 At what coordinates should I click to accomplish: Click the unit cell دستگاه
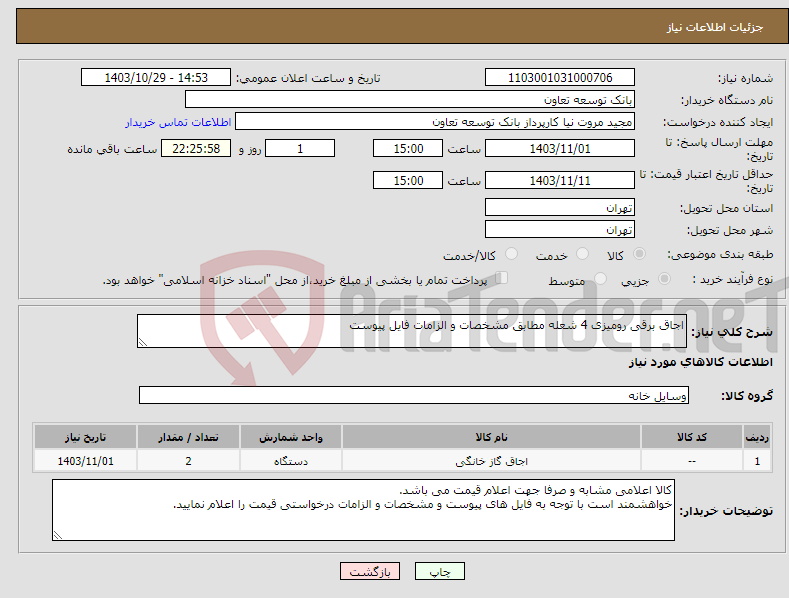[x=291, y=461]
